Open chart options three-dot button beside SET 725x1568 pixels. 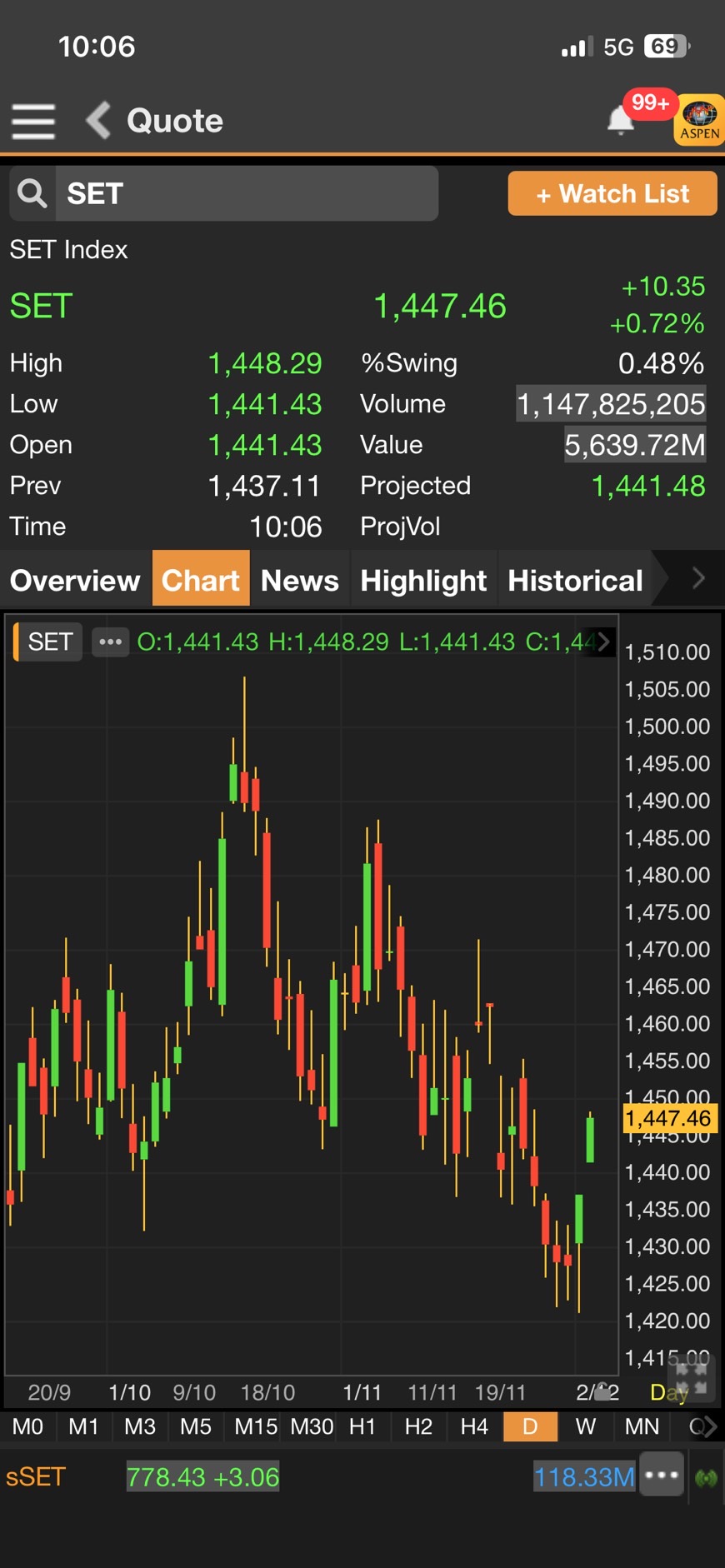(110, 642)
